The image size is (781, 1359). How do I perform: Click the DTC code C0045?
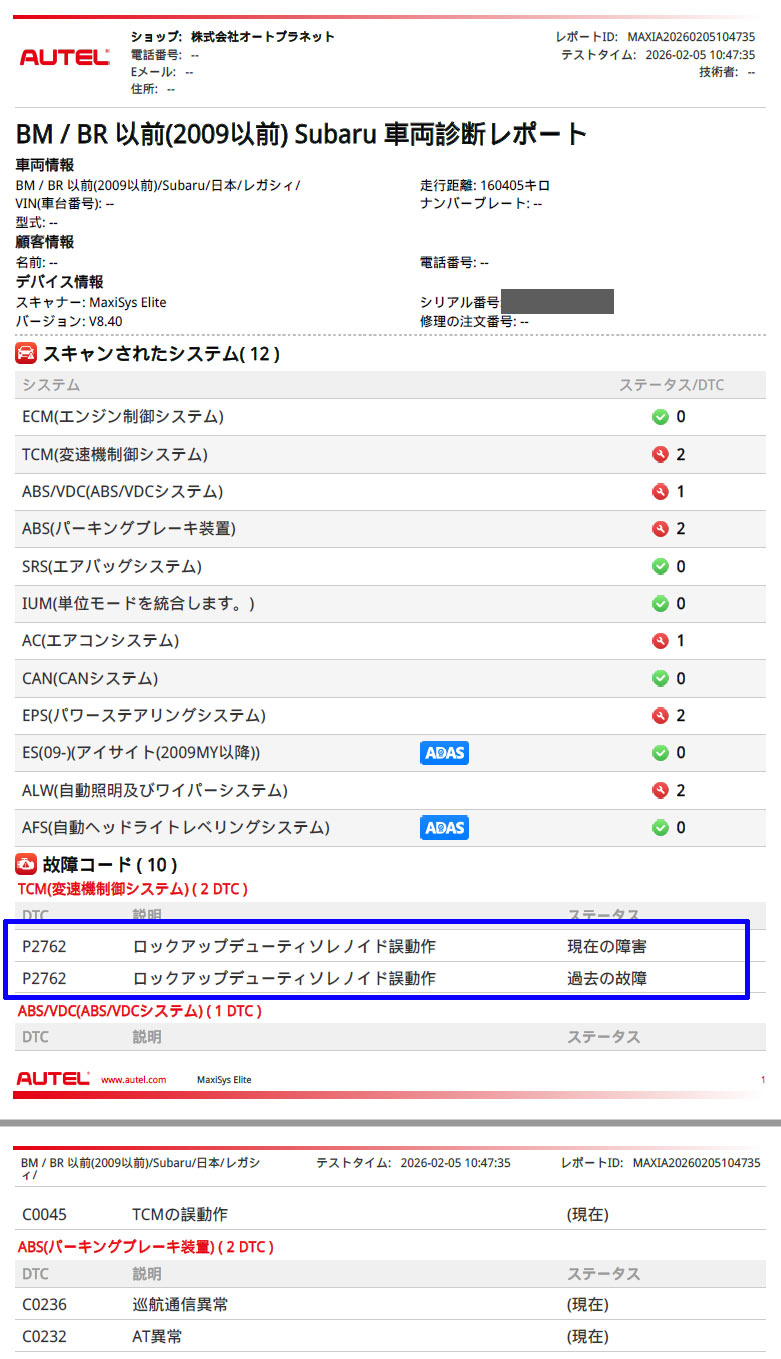click(x=44, y=1214)
